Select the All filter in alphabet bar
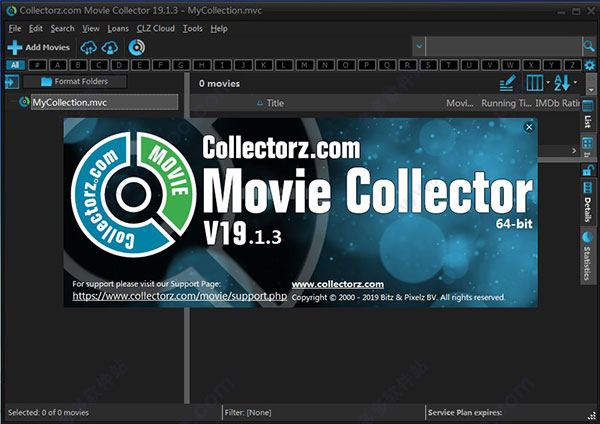 (x=15, y=65)
